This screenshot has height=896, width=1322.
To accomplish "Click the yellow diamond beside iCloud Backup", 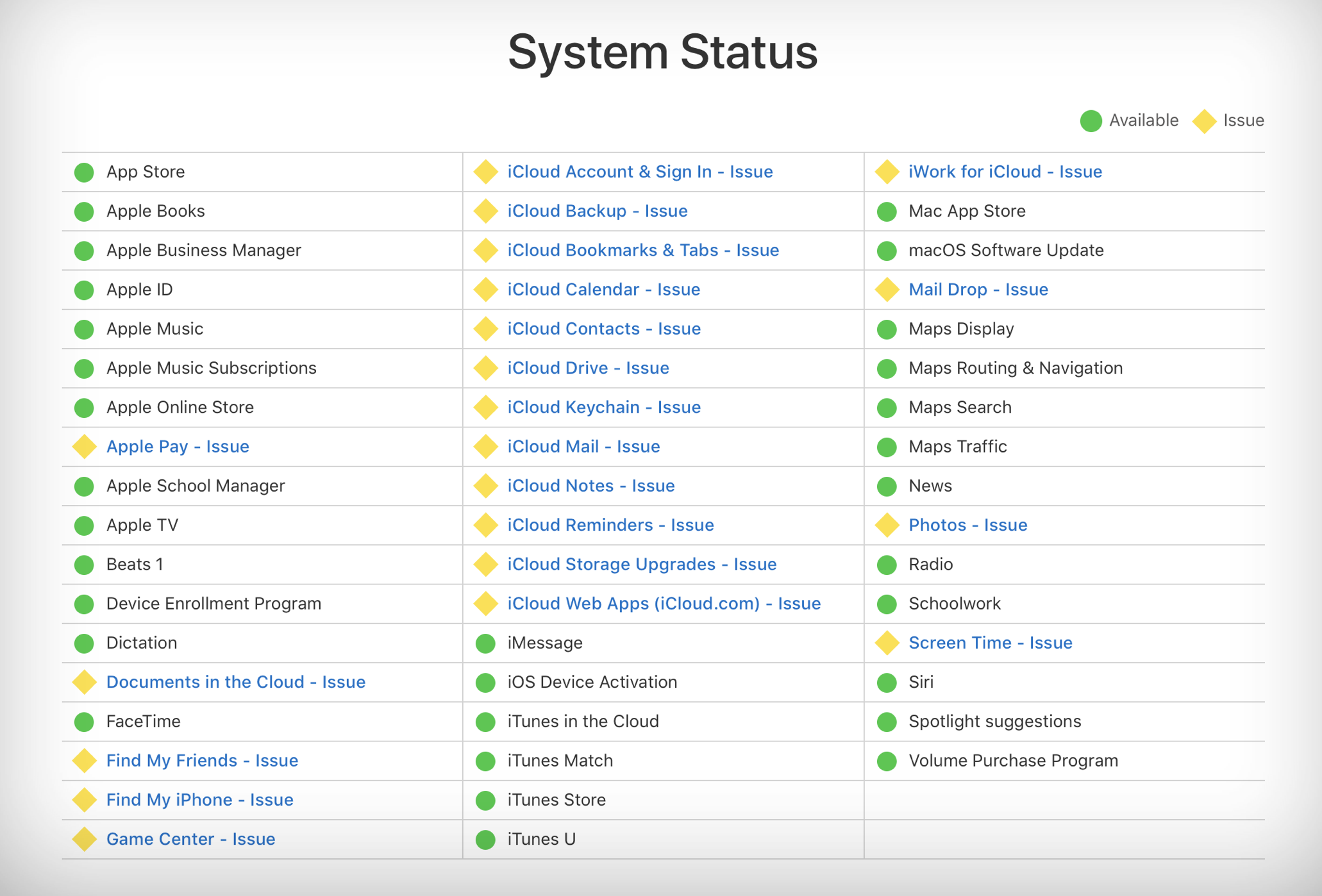I will (x=485, y=212).
